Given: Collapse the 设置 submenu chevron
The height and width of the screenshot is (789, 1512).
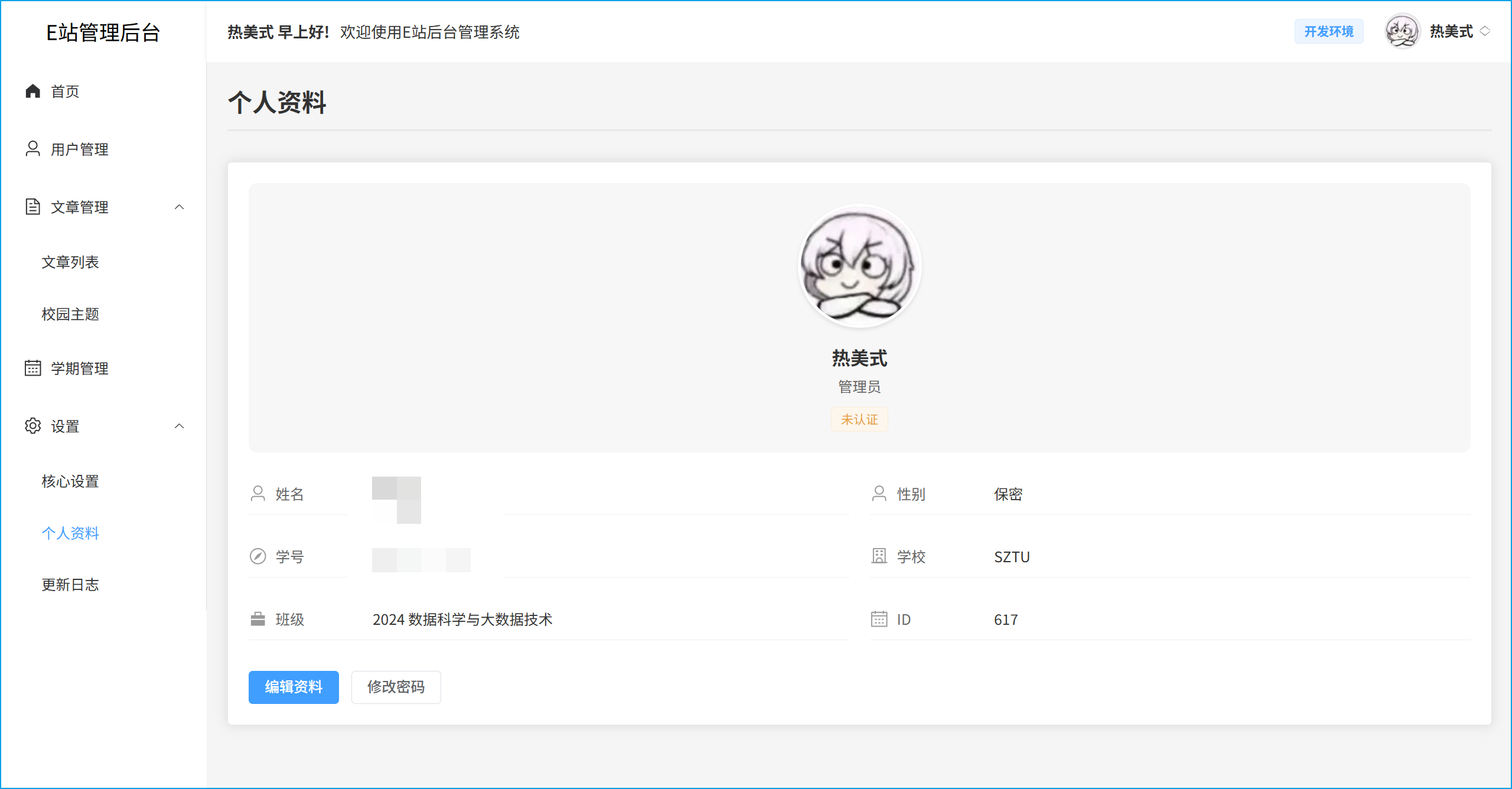Looking at the screenshot, I should (180, 426).
